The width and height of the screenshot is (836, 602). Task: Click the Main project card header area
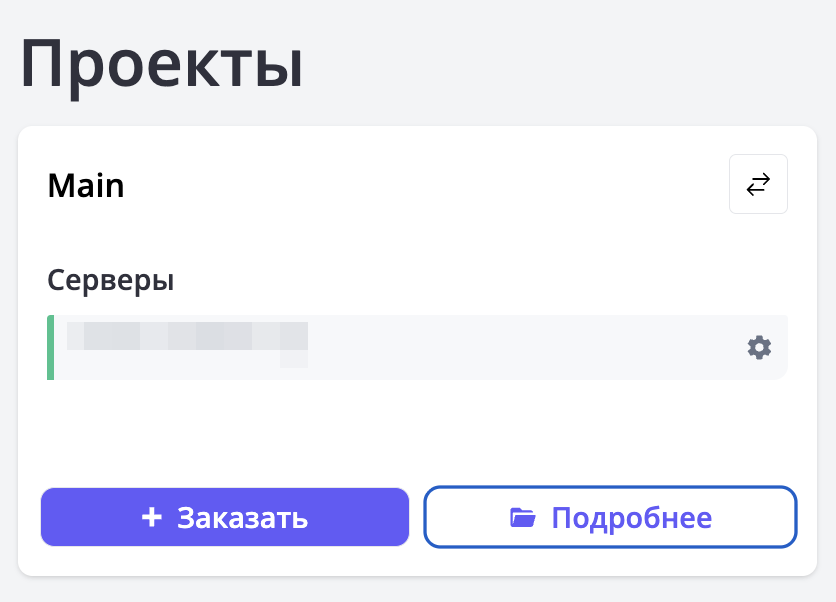click(400, 186)
